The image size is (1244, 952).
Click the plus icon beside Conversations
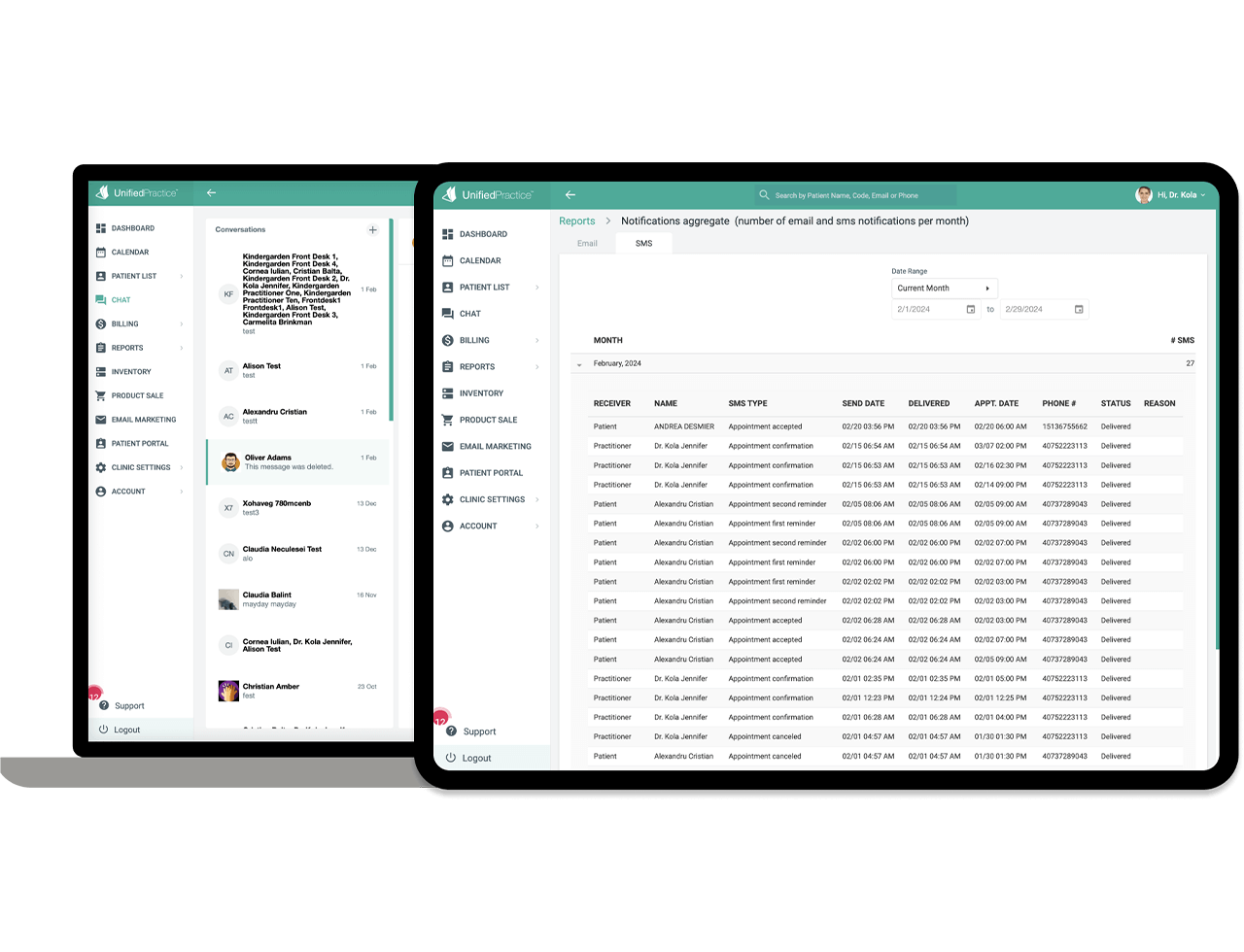coord(372,230)
